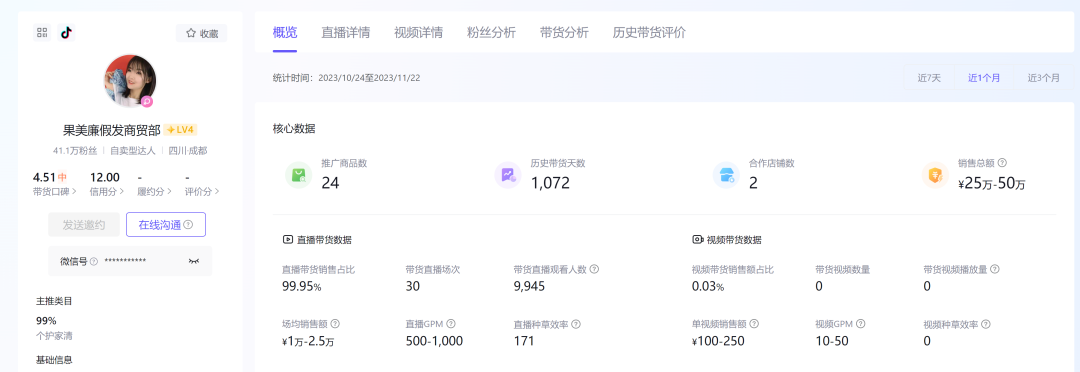The width and height of the screenshot is (1080, 372).
Task: Click help icon beside 直播种草效率
Action: pyautogui.click(x=576, y=324)
